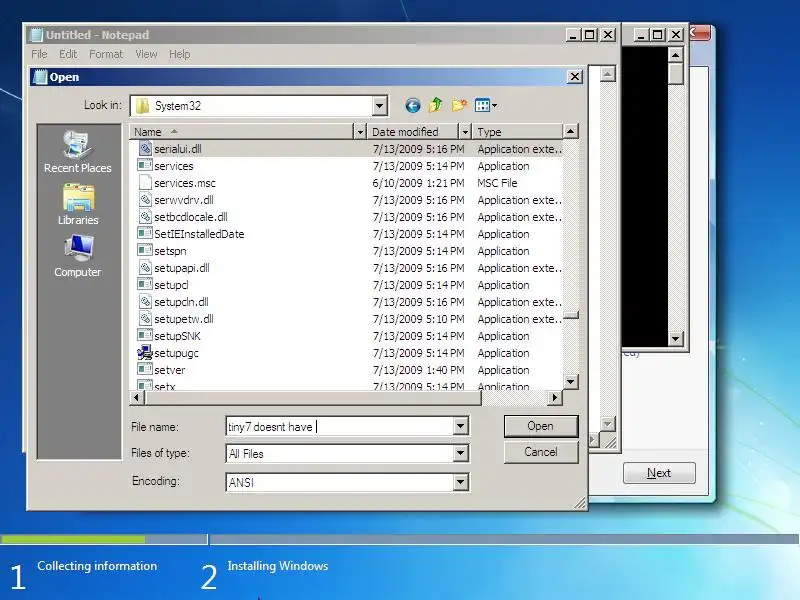Image resolution: width=800 pixels, height=600 pixels.
Task: Expand the Look in System32 dropdown
Action: point(379,106)
